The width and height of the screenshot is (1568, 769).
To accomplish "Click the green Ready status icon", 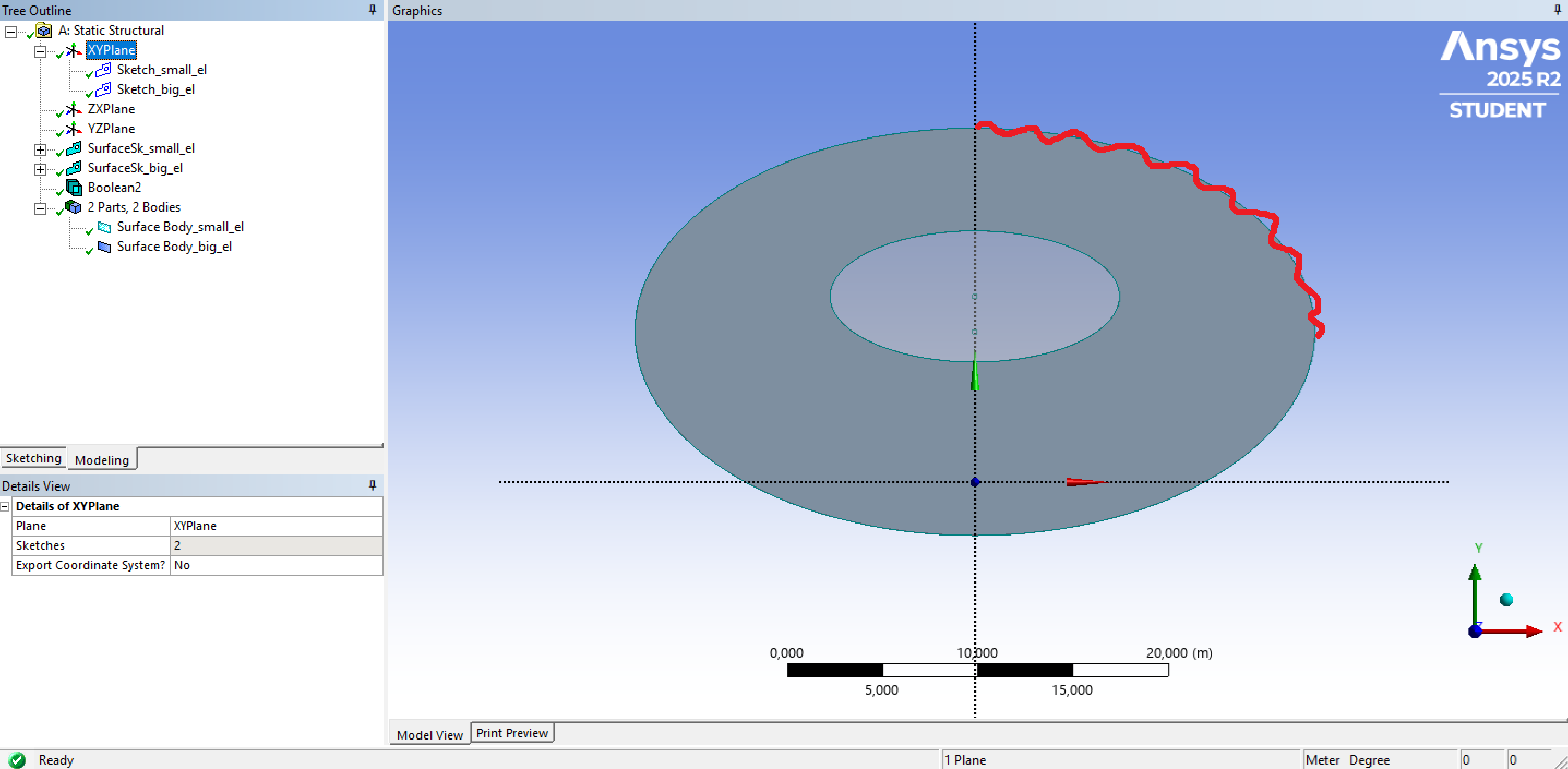I will pyautogui.click(x=17, y=760).
